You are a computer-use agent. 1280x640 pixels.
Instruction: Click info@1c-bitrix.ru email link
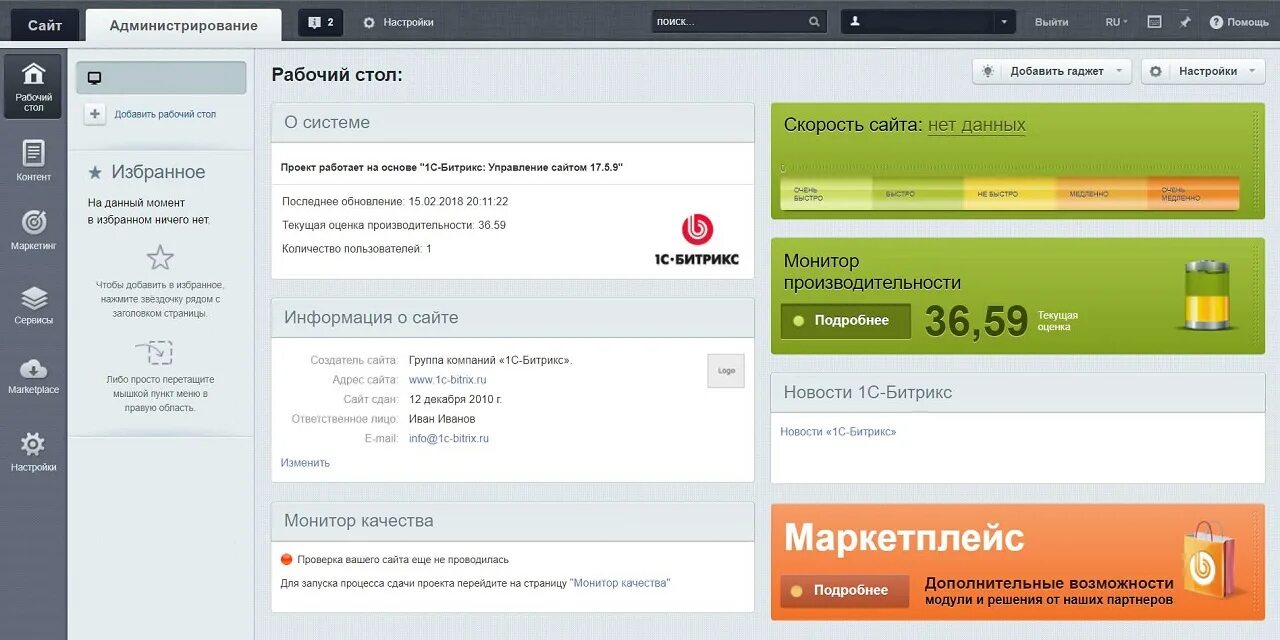(x=449, y=439)
